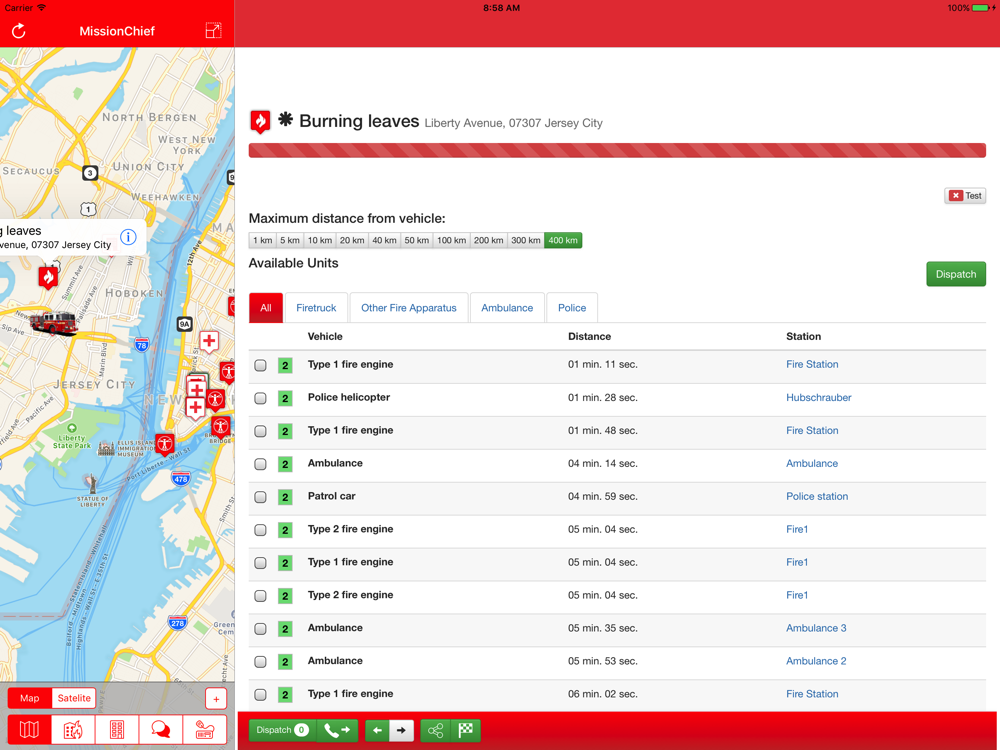Open Police station link
Screen dimensions: 1000x750
[817, 496]
